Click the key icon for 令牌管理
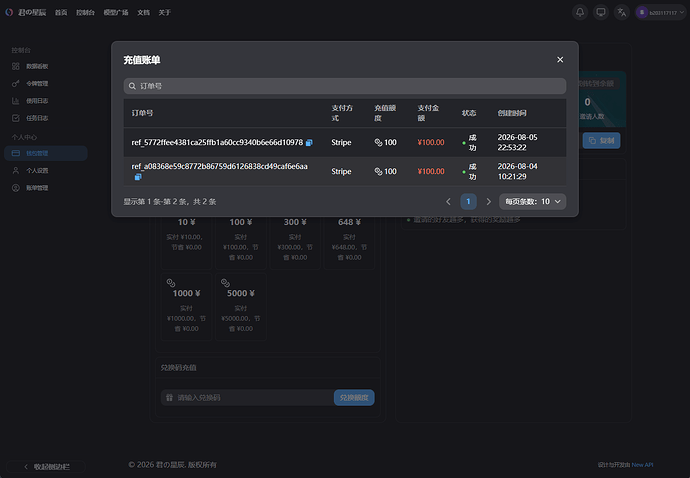The height and width of the screenshot is (478, 690). point(16,84)
